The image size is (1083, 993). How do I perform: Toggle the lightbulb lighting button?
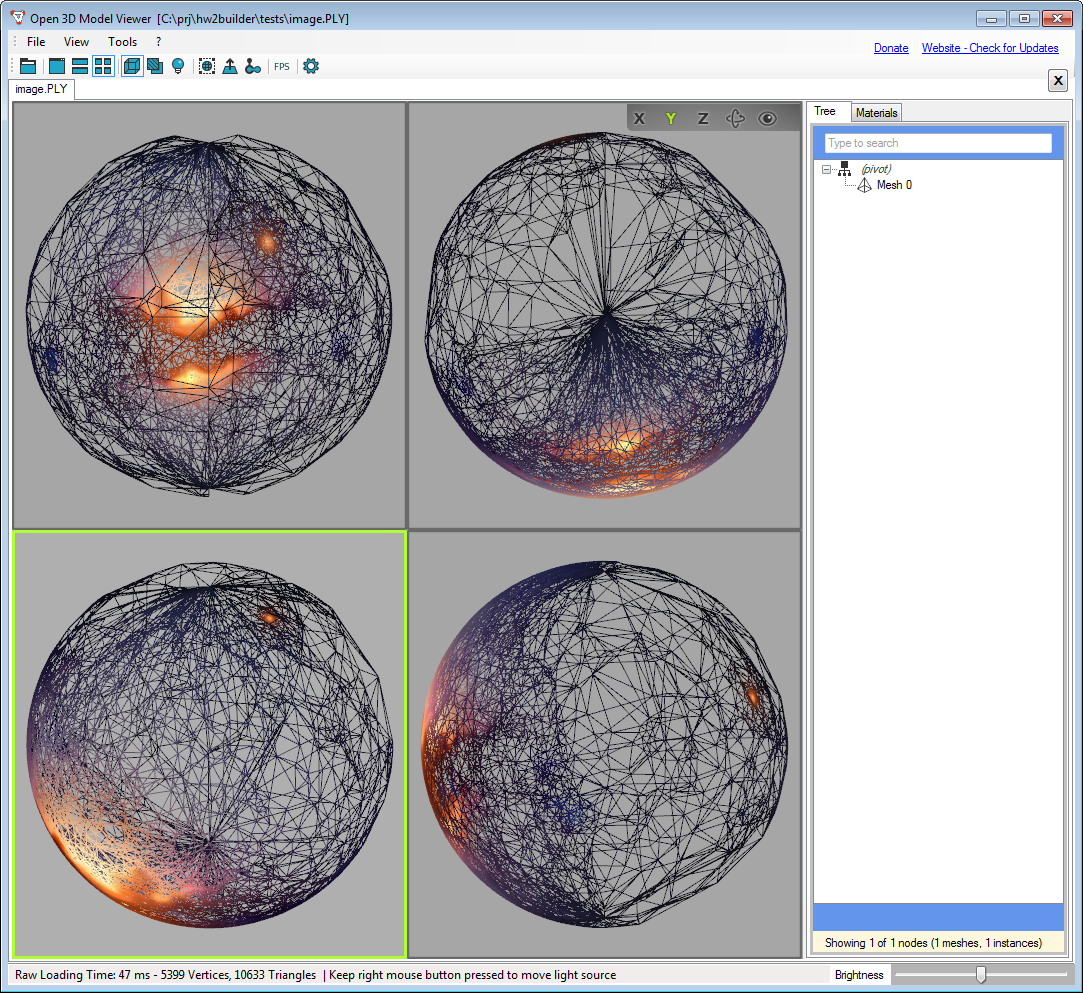[x=178, y=66]
